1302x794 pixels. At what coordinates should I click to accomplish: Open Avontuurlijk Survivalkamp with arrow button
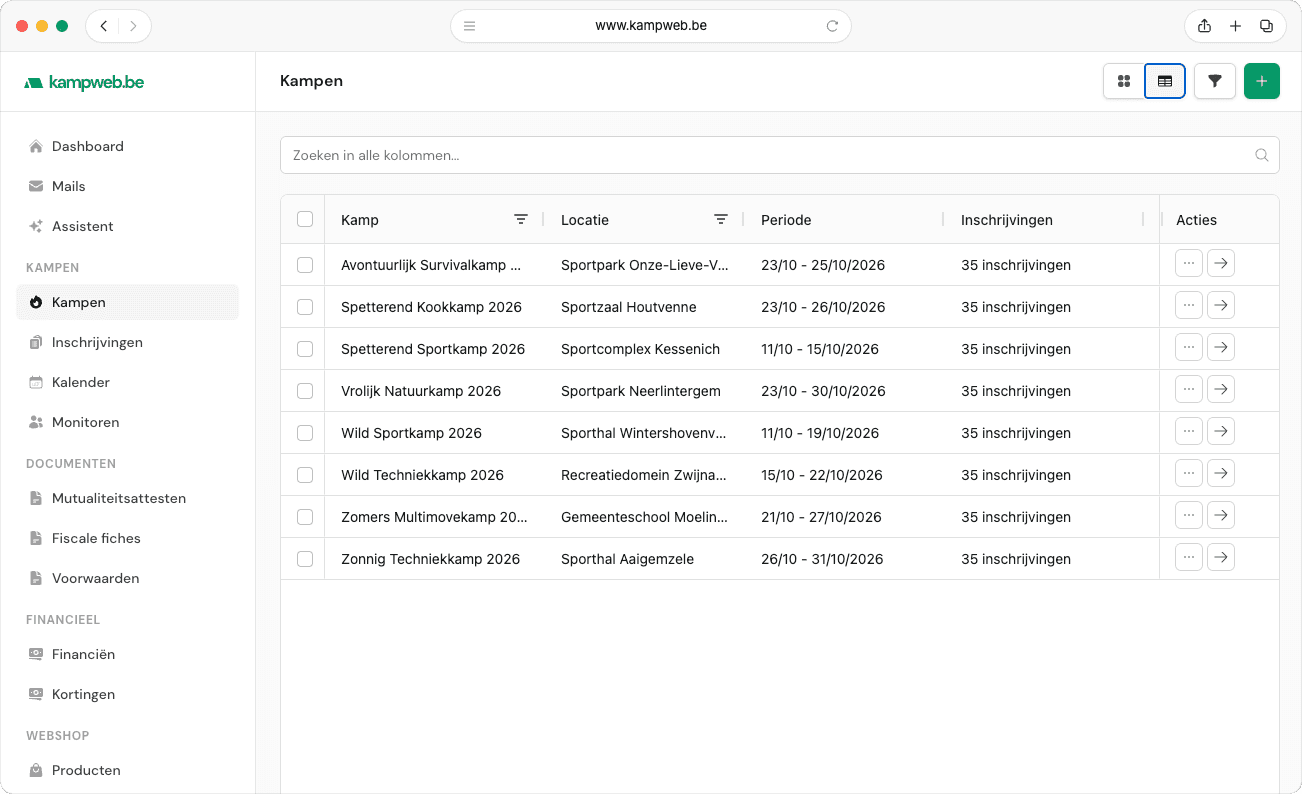1221,264
